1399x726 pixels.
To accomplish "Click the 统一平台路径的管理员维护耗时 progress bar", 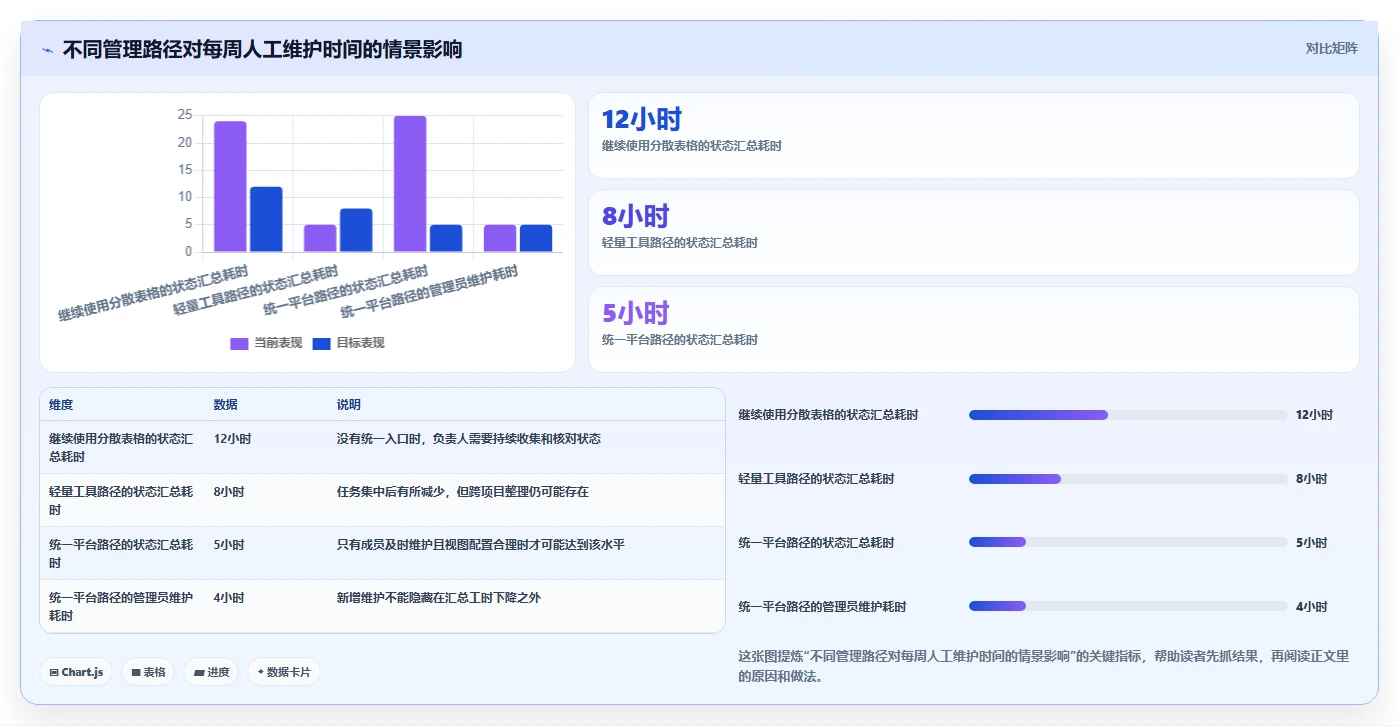I will 1128,607.
